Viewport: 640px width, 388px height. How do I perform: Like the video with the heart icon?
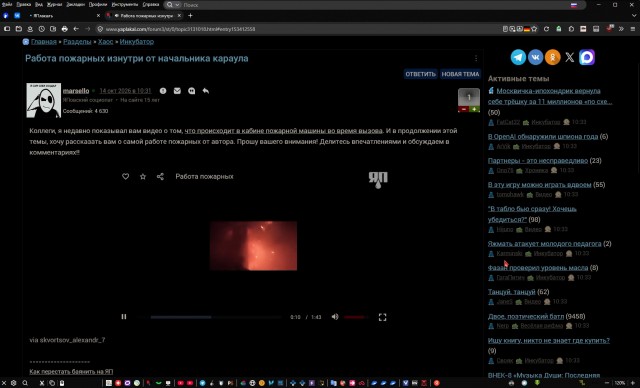[126, 176]
